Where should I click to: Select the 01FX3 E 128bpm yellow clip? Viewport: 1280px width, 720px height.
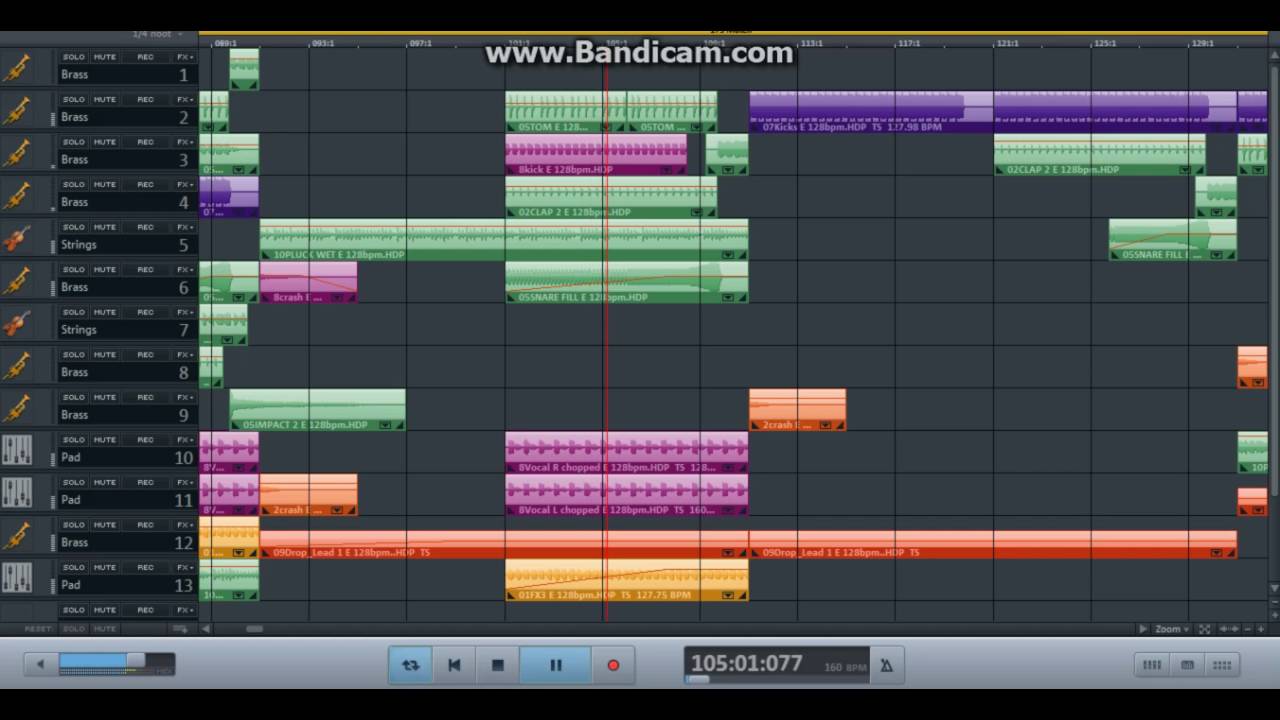pyautogui.click(x=627, y=580)
